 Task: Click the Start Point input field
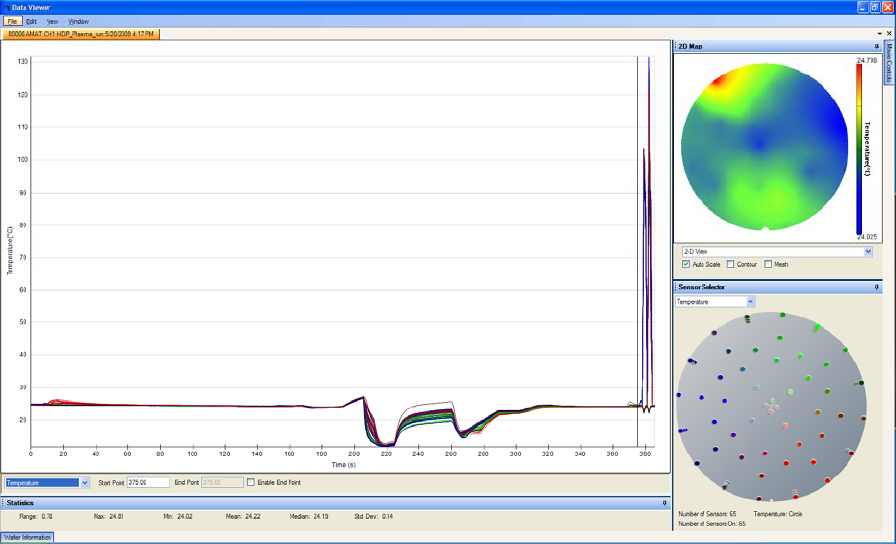(147, 482)
